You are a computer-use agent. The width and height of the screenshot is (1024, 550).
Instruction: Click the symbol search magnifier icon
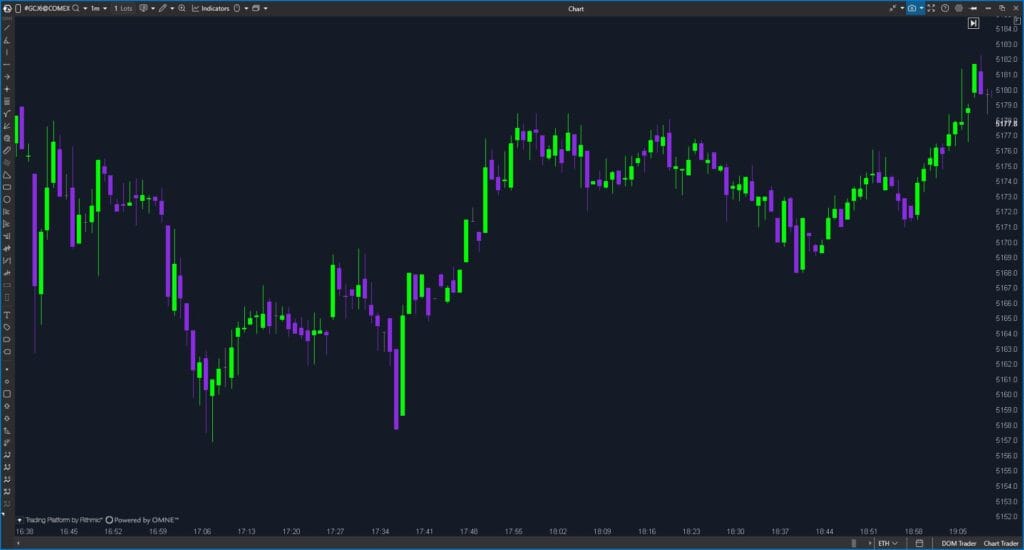point(77,8)
